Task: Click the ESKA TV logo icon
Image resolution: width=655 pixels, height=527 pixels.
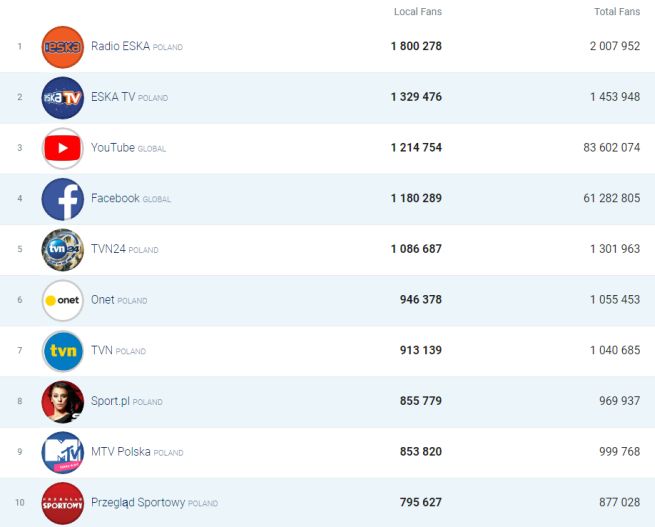Action: point(62,98)
